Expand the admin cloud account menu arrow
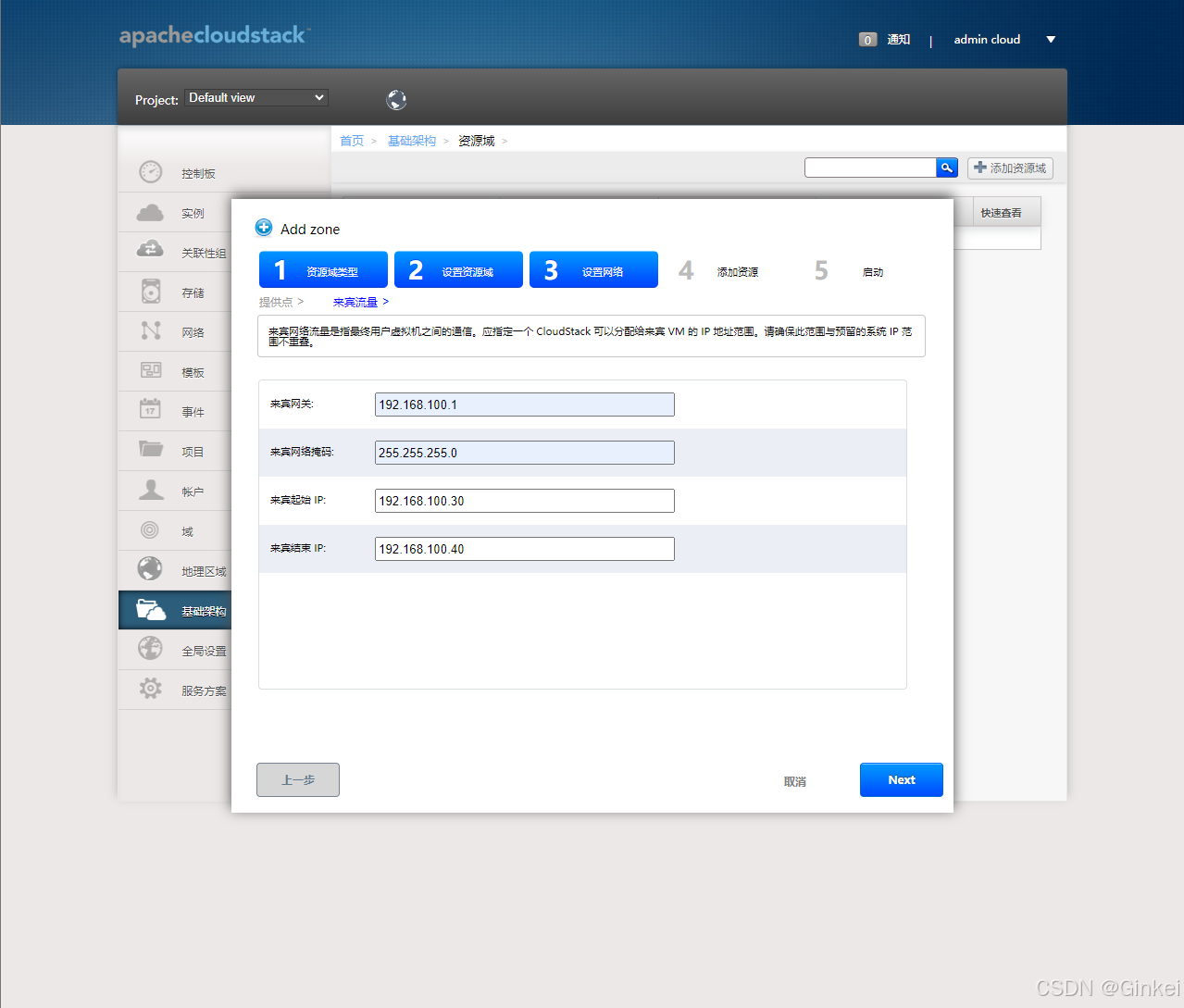This screenshot has width=1184, height=1008. tap(1051, 39)
